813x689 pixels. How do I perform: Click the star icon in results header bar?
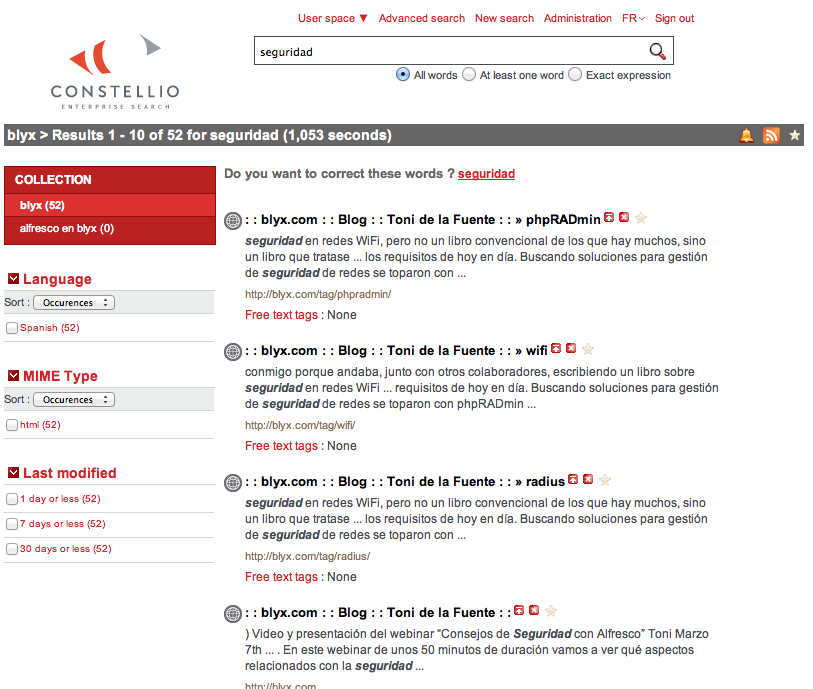coord(794,135)
